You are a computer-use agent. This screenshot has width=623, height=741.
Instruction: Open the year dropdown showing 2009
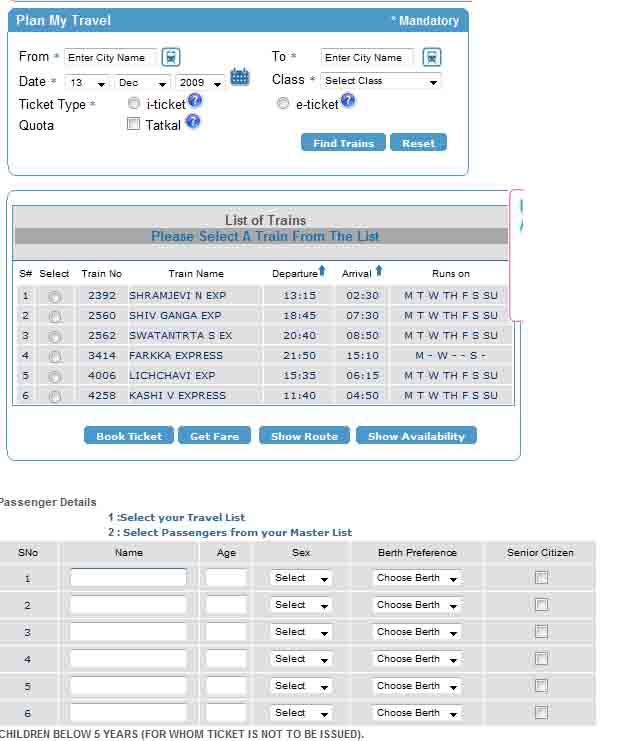point(199,83)
